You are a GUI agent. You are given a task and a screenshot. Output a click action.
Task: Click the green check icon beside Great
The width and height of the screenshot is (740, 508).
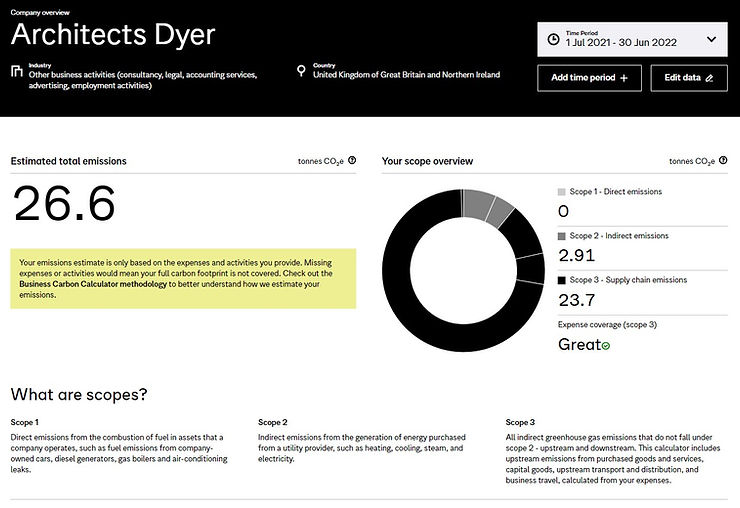click(606, 346)
